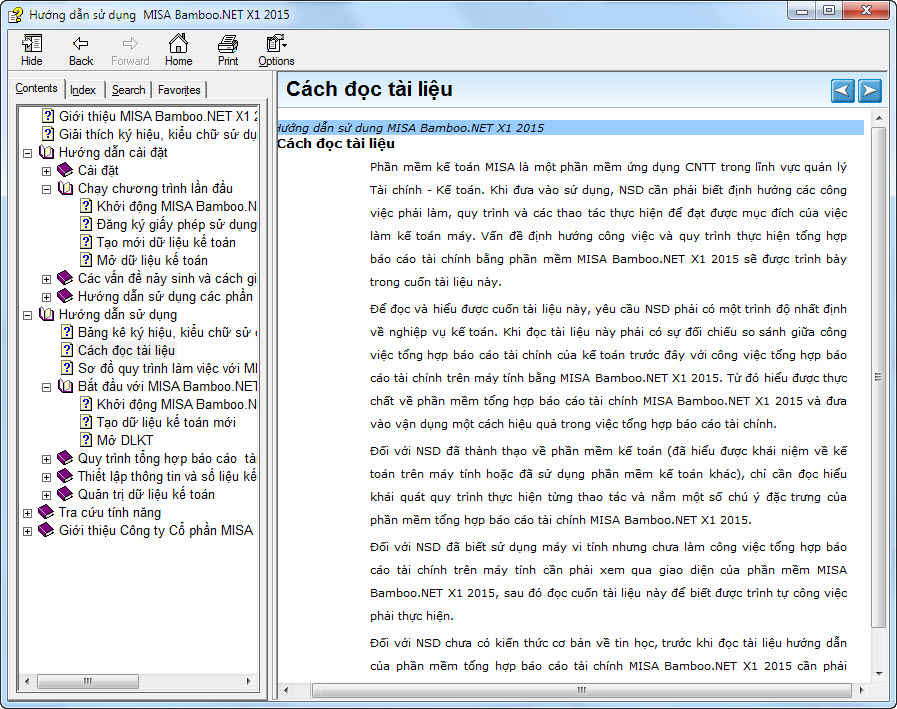
Task: Expand the Tra cứu tính năng node
Action: pyautogui.click(x=27, y=513)
